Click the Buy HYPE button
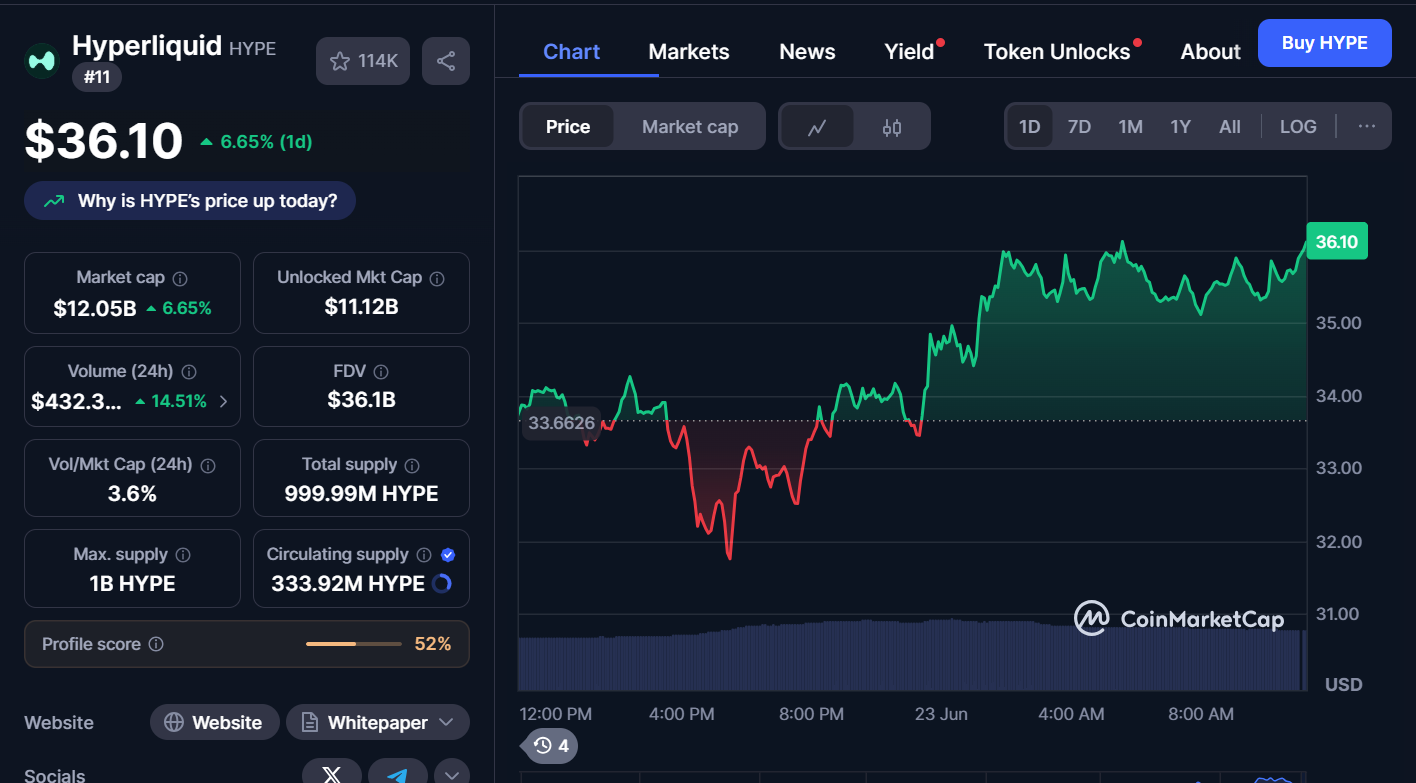The height and width of the screenshot is (783, 1416). pyautogui.click(x=1324, y=43)
